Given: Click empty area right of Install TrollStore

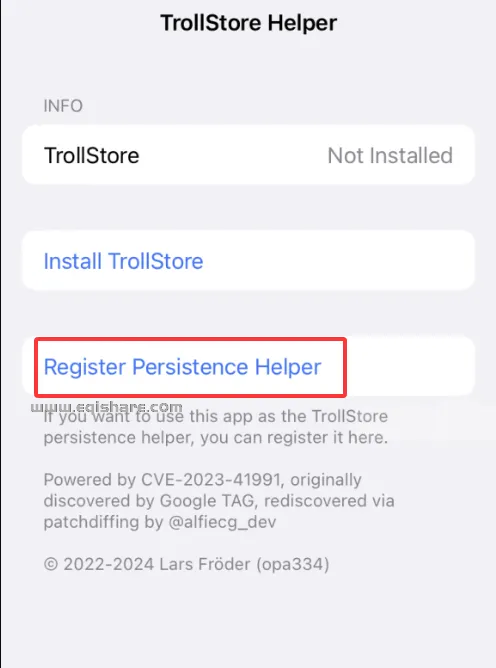Looking at the screenshot, I should pos(339,261).
